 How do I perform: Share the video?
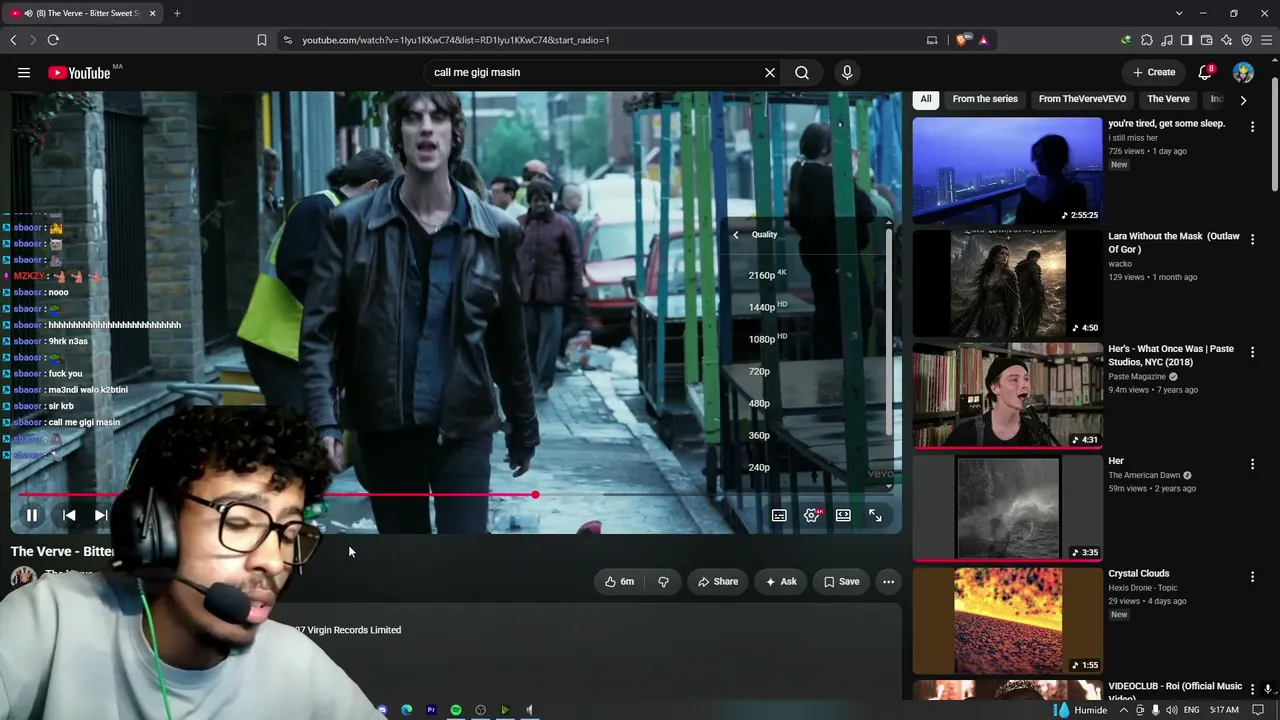[718, 582]
